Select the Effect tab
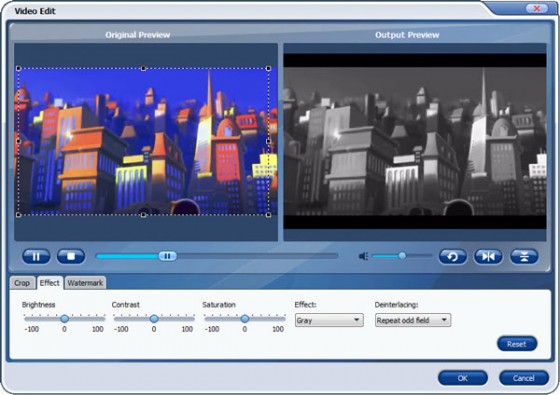Image resolution: width=560 pixels, height=395 pixels. tap(50, 283)
